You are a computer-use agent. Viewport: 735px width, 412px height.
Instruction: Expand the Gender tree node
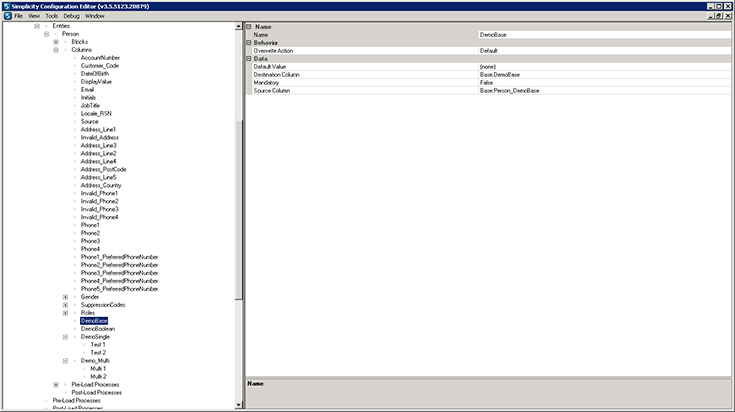pyautogui.click(x=65, y=297)
